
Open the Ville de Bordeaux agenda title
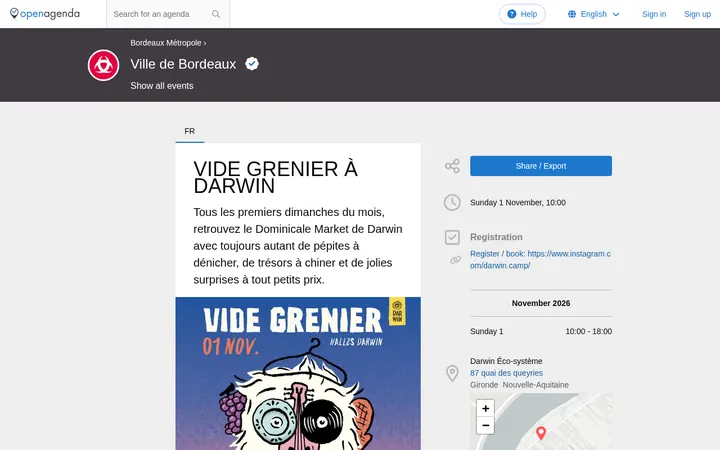[x=183, y=64]
